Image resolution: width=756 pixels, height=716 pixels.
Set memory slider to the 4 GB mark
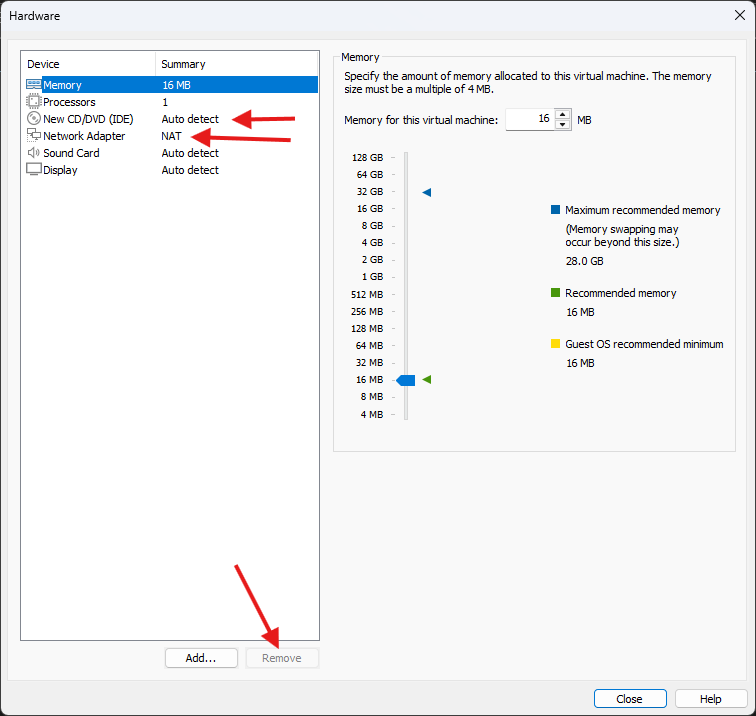[x=406, y=243]
